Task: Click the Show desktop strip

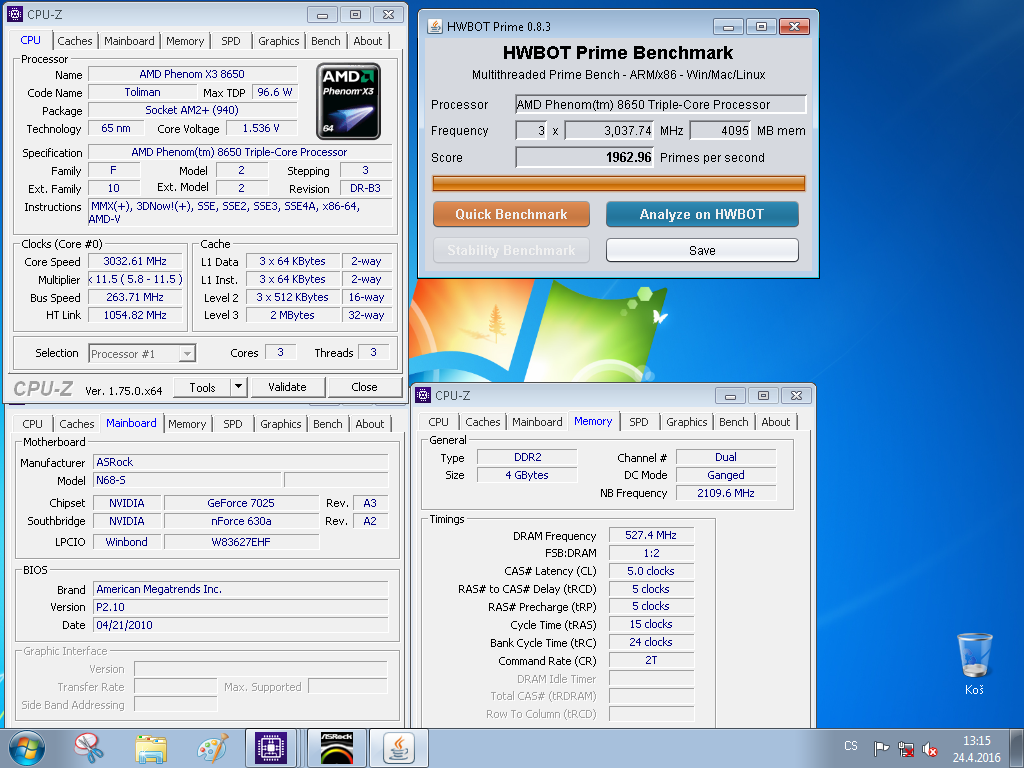Action: click(1019, 748)
